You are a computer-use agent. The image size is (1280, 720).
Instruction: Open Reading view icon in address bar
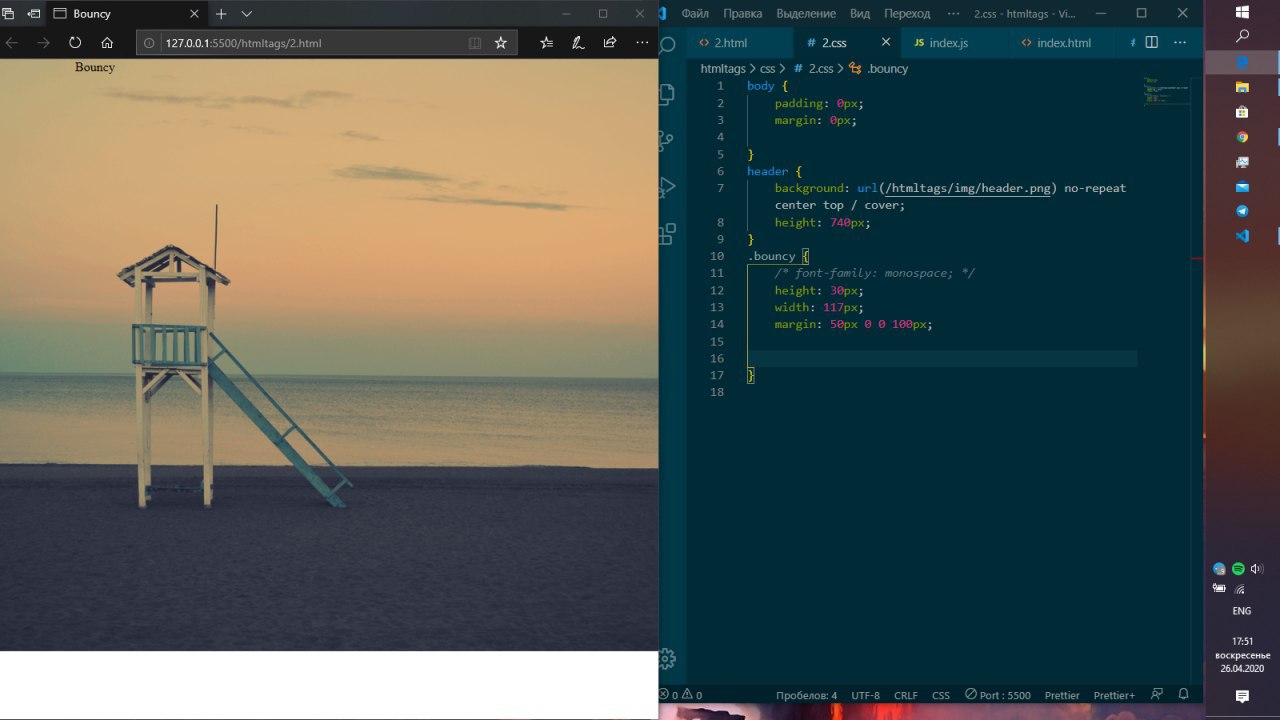click(475, 43)
